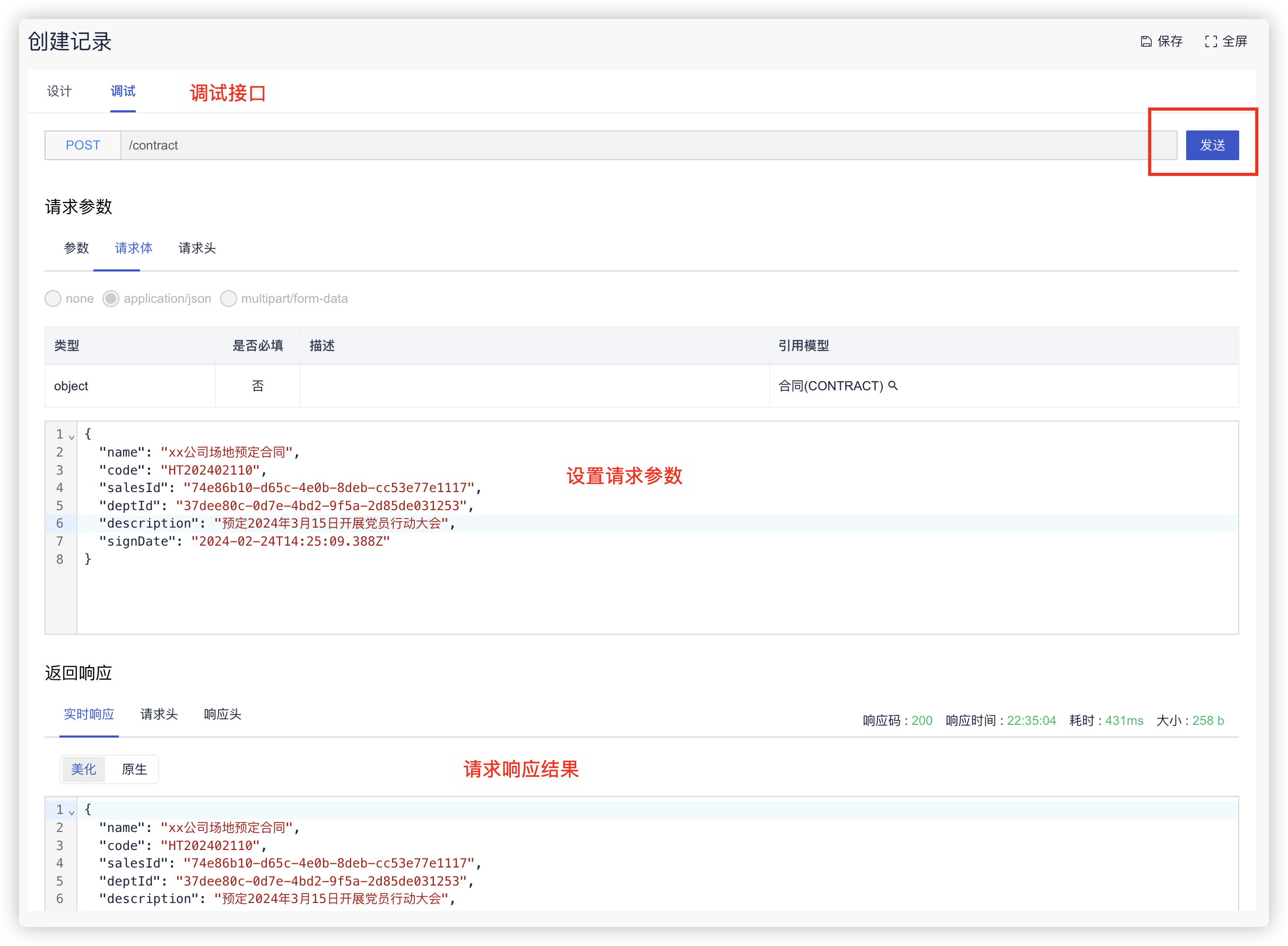
Task: Select the none body type radio
Action: pos(53,299)
